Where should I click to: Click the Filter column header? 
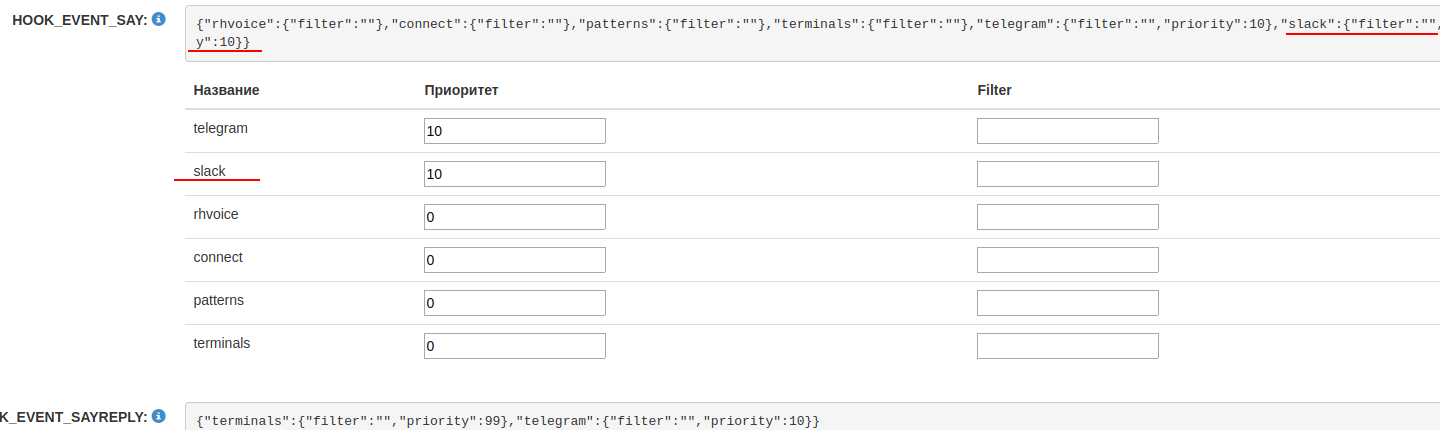[x=994, y=90]
